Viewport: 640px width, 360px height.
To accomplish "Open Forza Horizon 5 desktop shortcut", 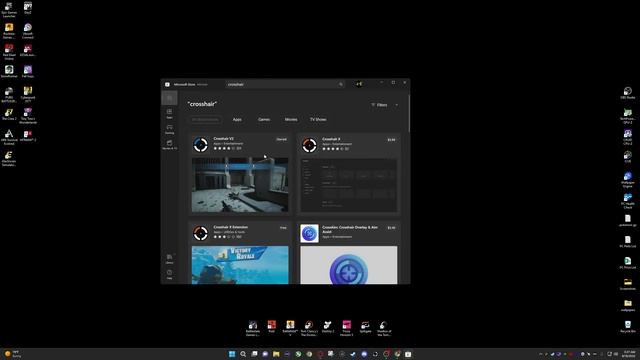I will (347, 328).
